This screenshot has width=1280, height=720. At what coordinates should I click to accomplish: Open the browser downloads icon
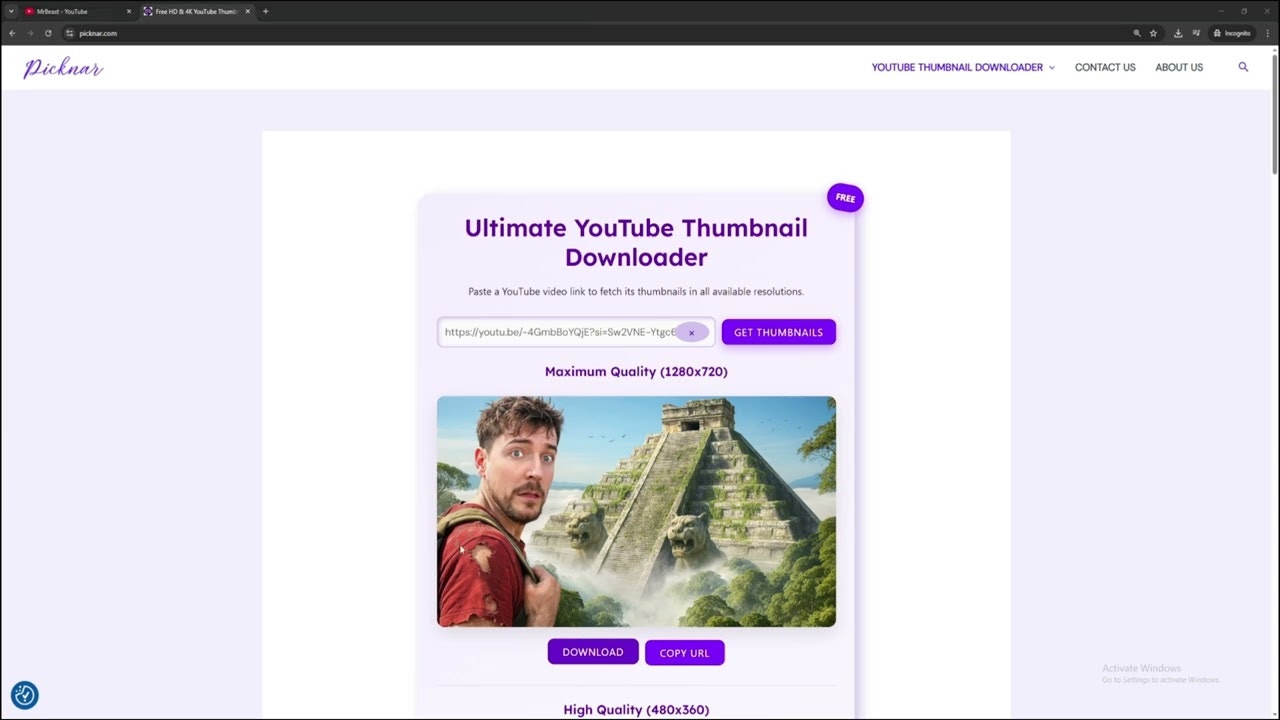pyautogui.click(x=1178, y=33)
